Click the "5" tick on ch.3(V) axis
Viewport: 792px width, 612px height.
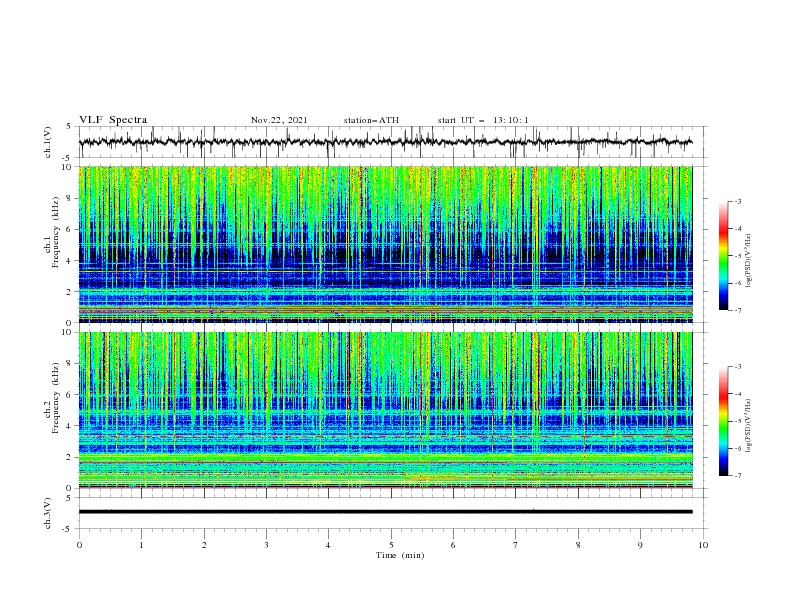[71, 498]
